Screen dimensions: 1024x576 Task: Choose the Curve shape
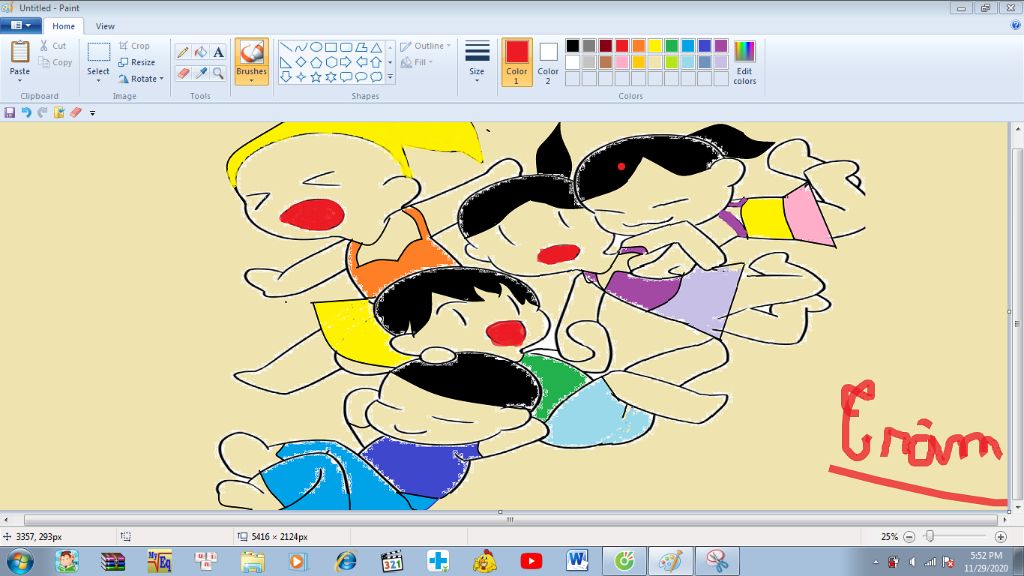tap(300, 47)
